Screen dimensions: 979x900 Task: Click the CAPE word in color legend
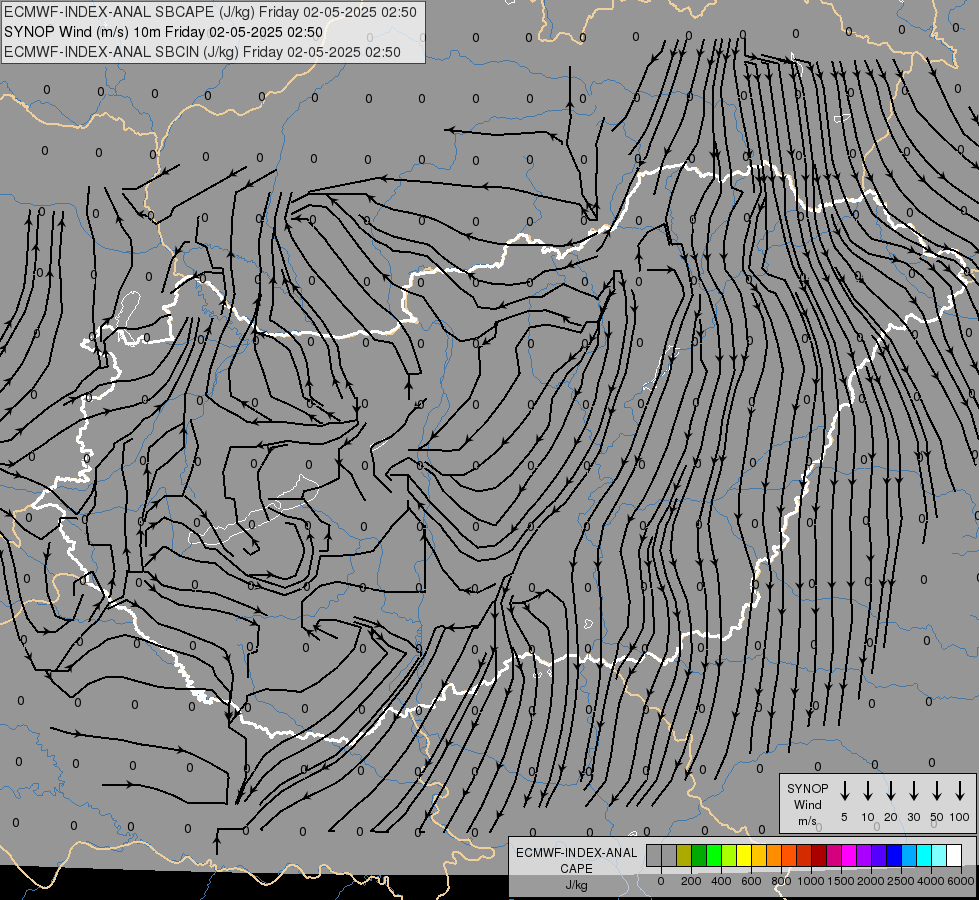pos(576,869)
